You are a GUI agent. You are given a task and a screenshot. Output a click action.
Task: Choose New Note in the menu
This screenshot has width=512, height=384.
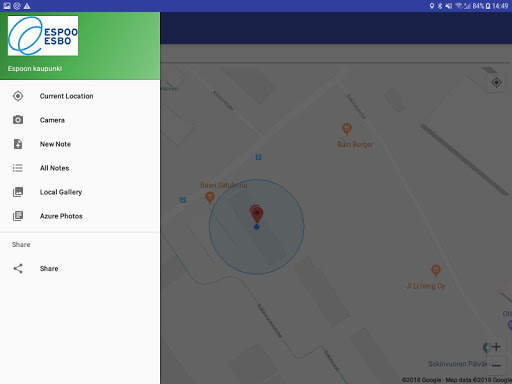coord(80,144)
